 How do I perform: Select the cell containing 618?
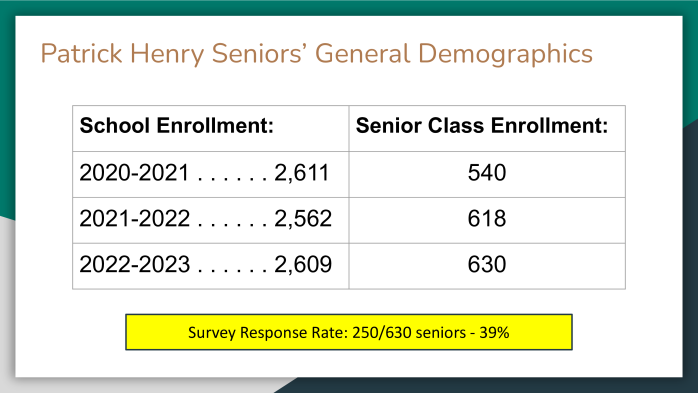(x=487, y=220)
